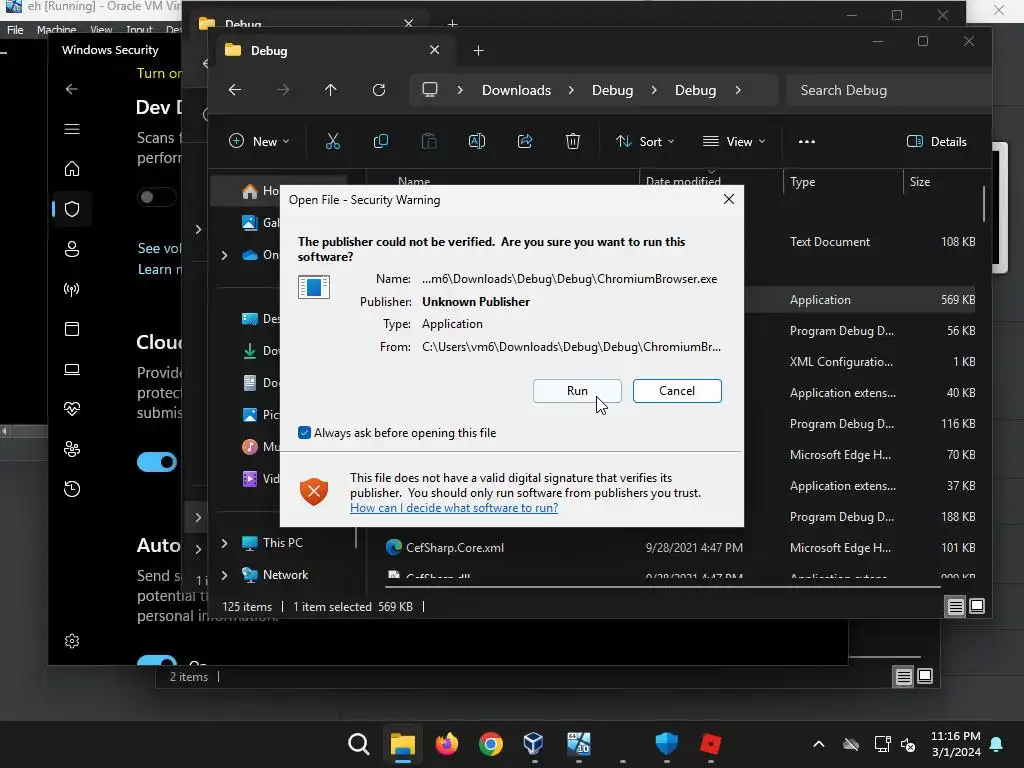Click the Paste clipboard icon
This screenshot has width=1024, height=768.
[428, 141]
